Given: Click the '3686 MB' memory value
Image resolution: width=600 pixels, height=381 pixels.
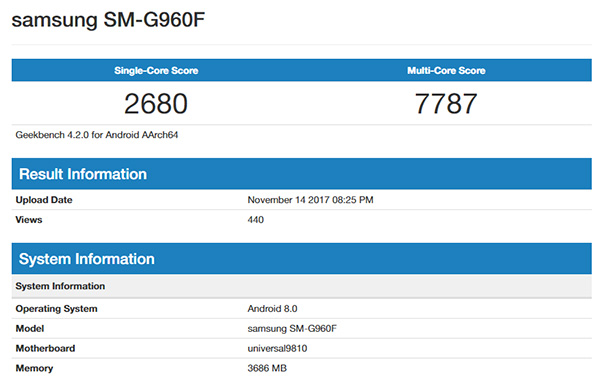Looking at the screenshot, I should coord(267,368).
